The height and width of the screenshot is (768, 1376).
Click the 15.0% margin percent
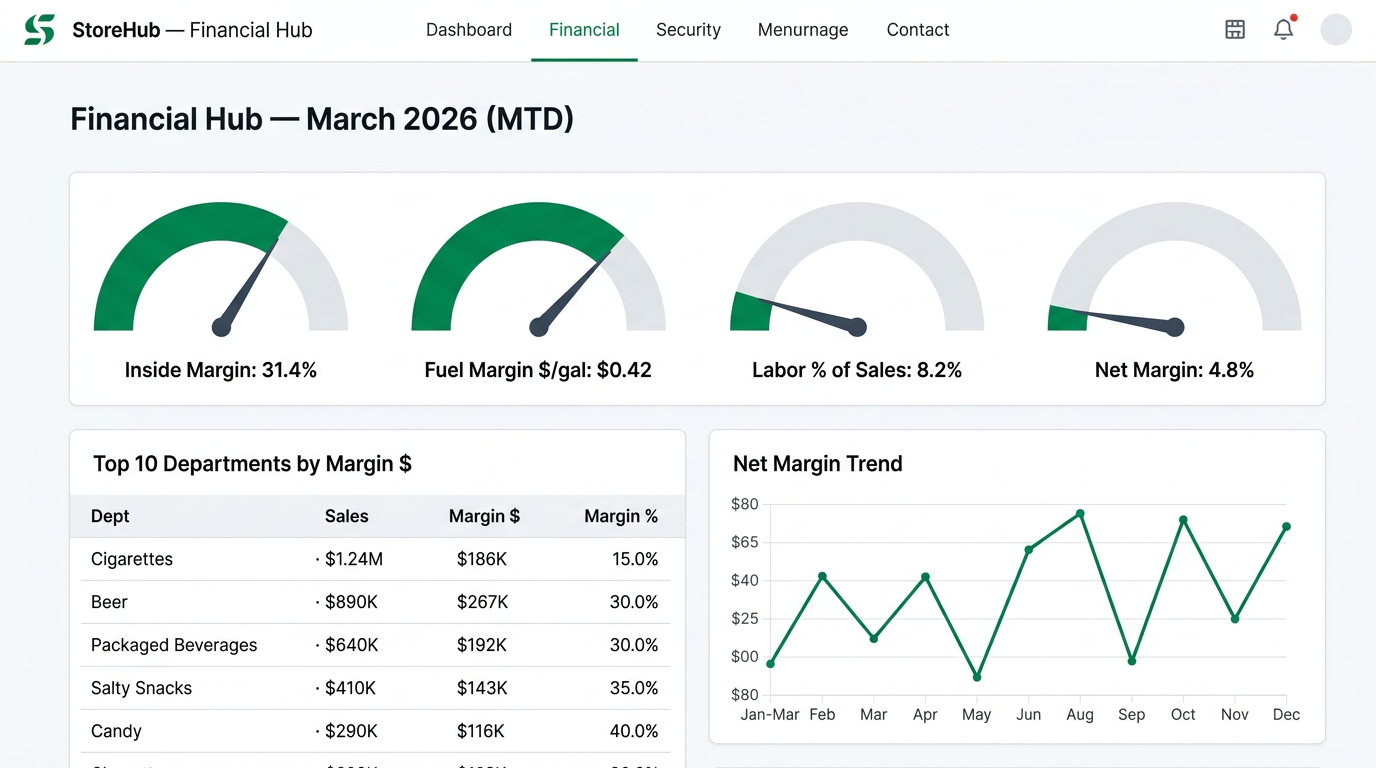(x=635, y=559)
